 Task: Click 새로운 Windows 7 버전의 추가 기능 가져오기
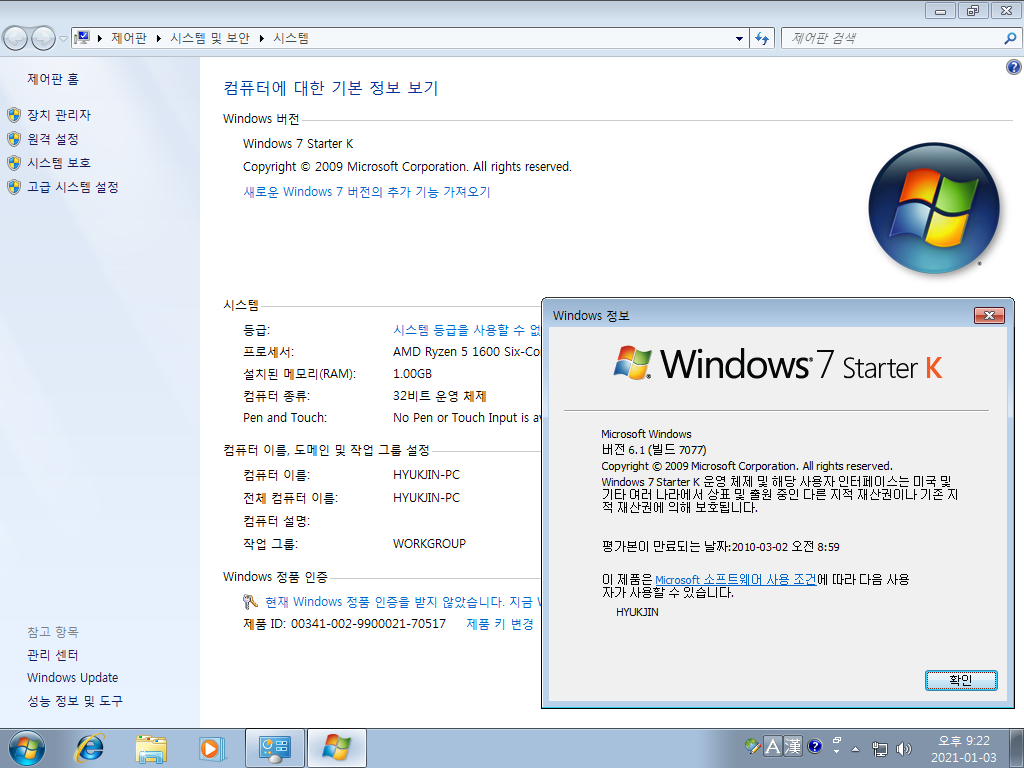(x=366, y=192)
